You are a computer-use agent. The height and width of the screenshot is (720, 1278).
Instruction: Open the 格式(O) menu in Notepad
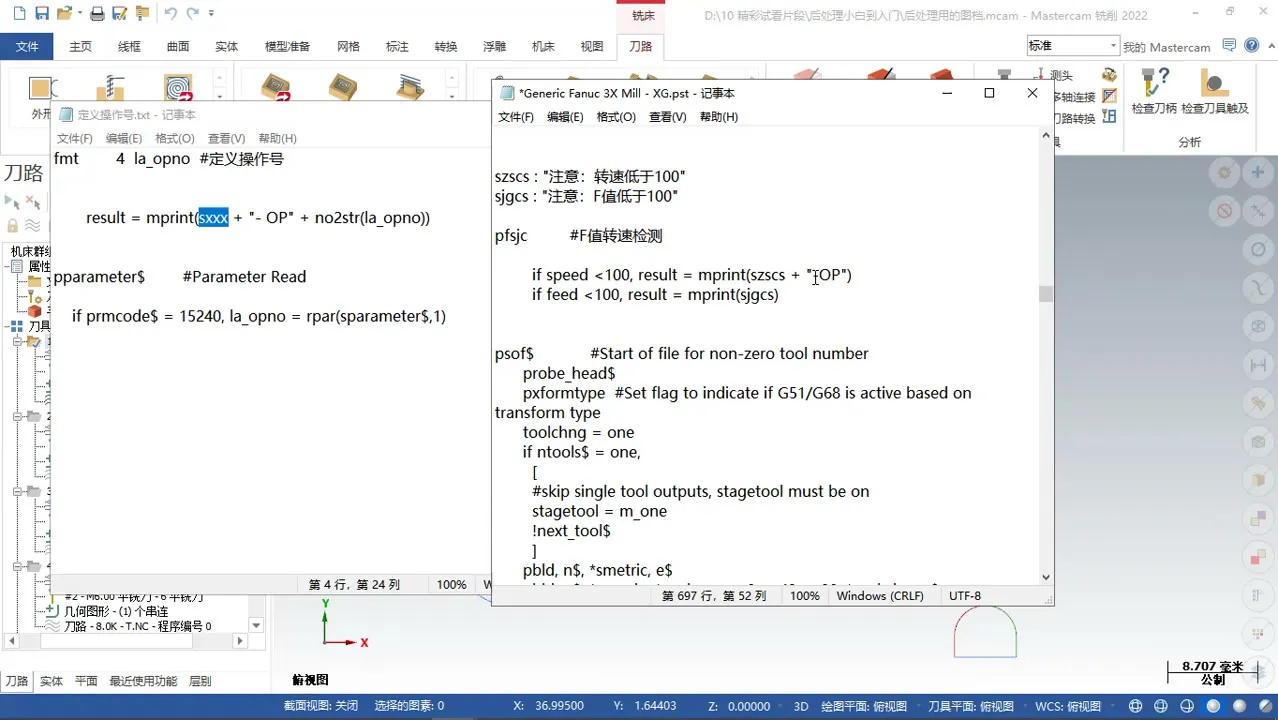click(x=617, y=116)
